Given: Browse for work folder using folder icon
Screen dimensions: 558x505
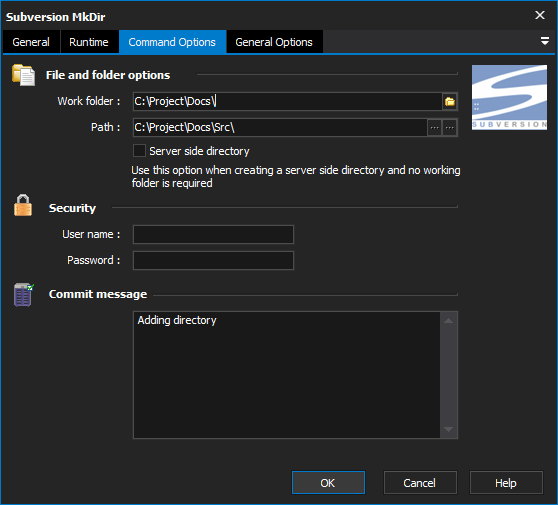Looking at the screenshot, I should click(x=450, y=101).
